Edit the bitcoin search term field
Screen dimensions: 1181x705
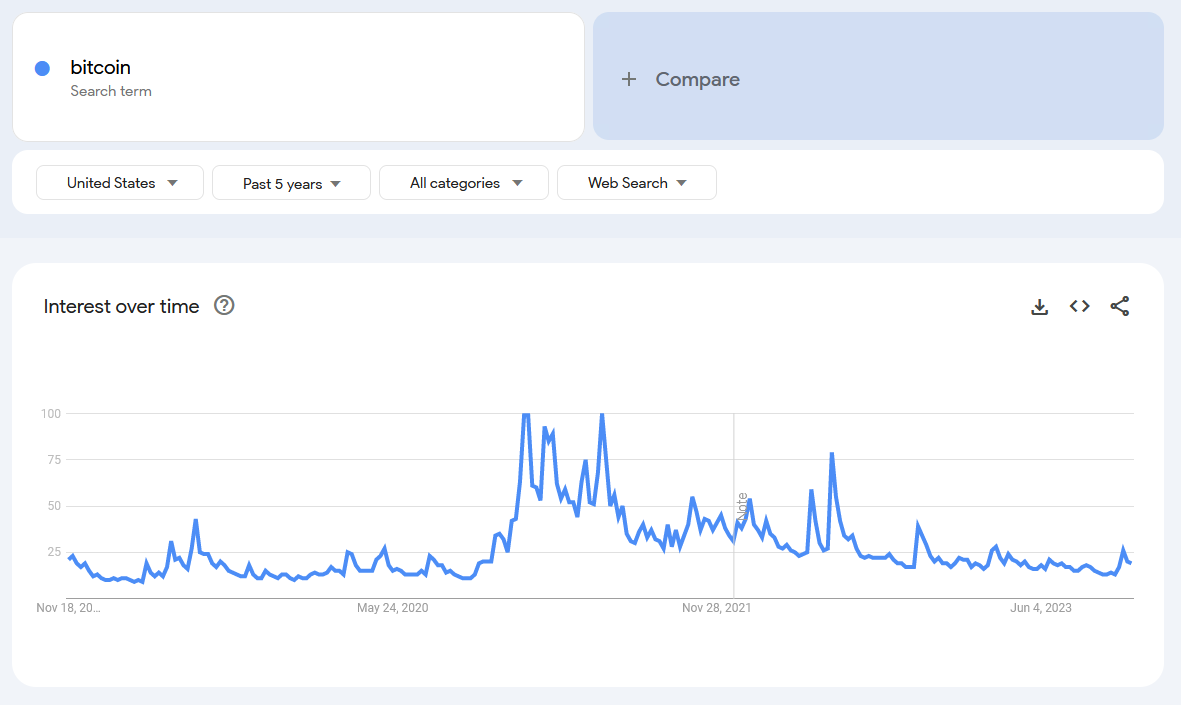coord(298,77)
